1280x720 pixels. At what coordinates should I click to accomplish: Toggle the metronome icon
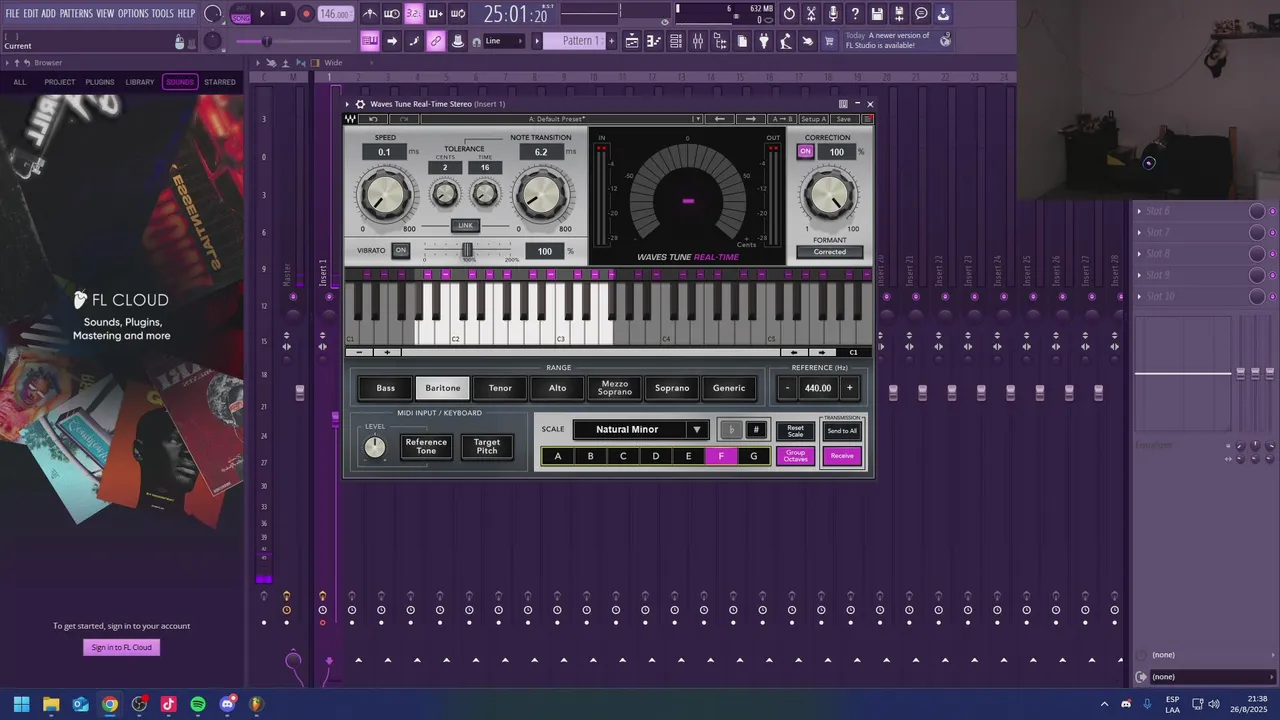tap(369, 14)
